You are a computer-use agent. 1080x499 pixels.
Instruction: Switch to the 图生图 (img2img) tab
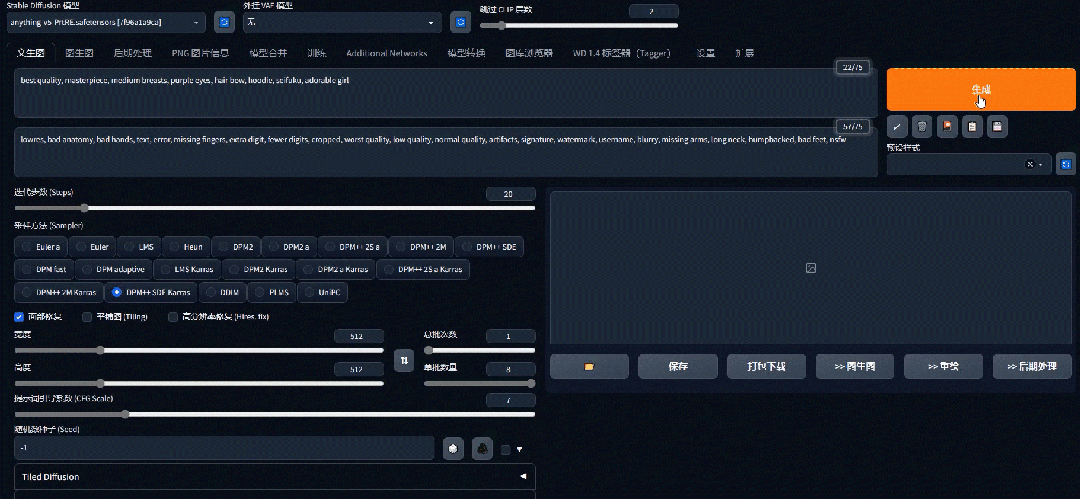click(x=79, y=53)
